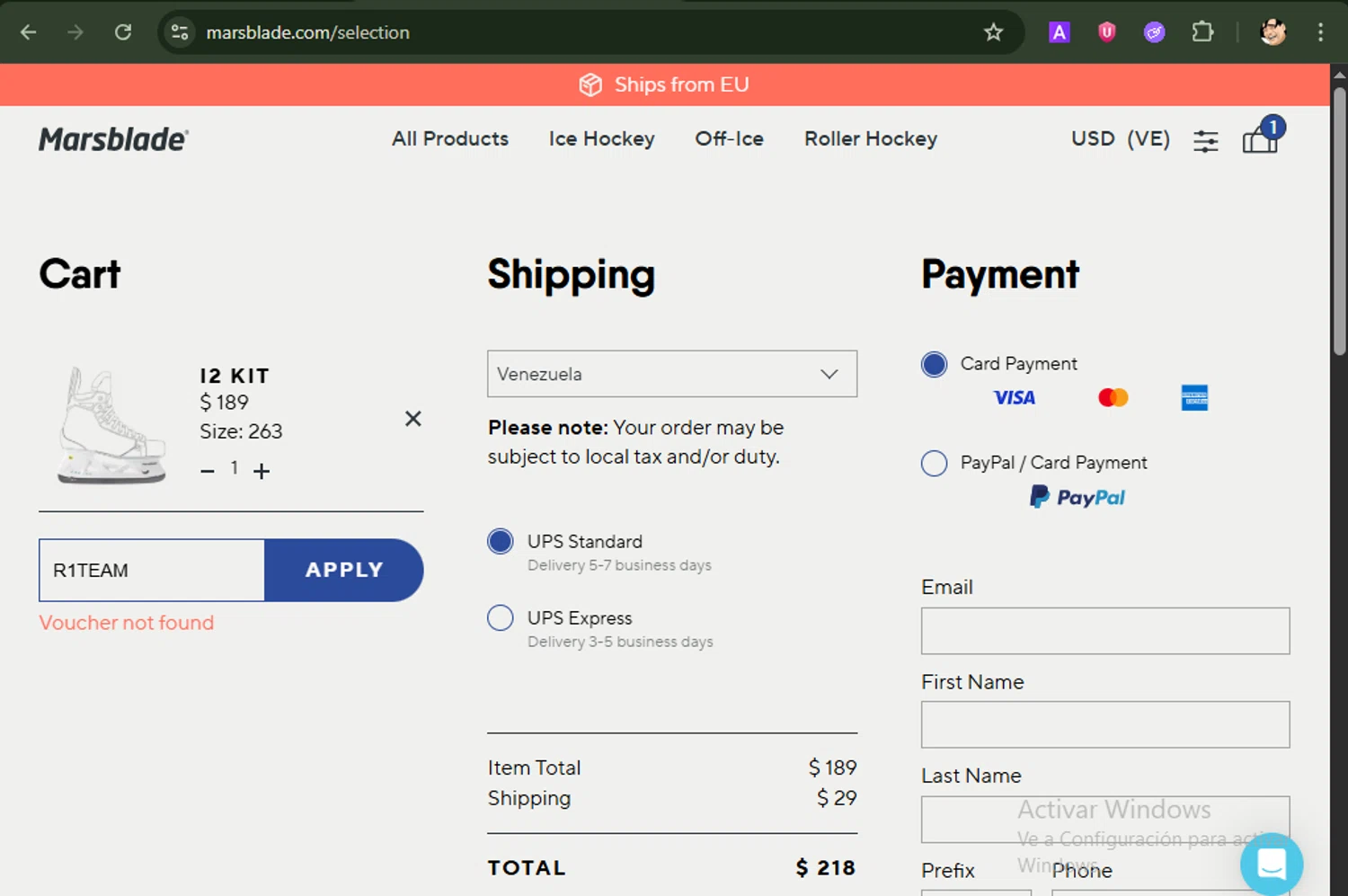Open the shopping cart bag icon
The height and width of the screenshot is (896, 1348).
1262,138
